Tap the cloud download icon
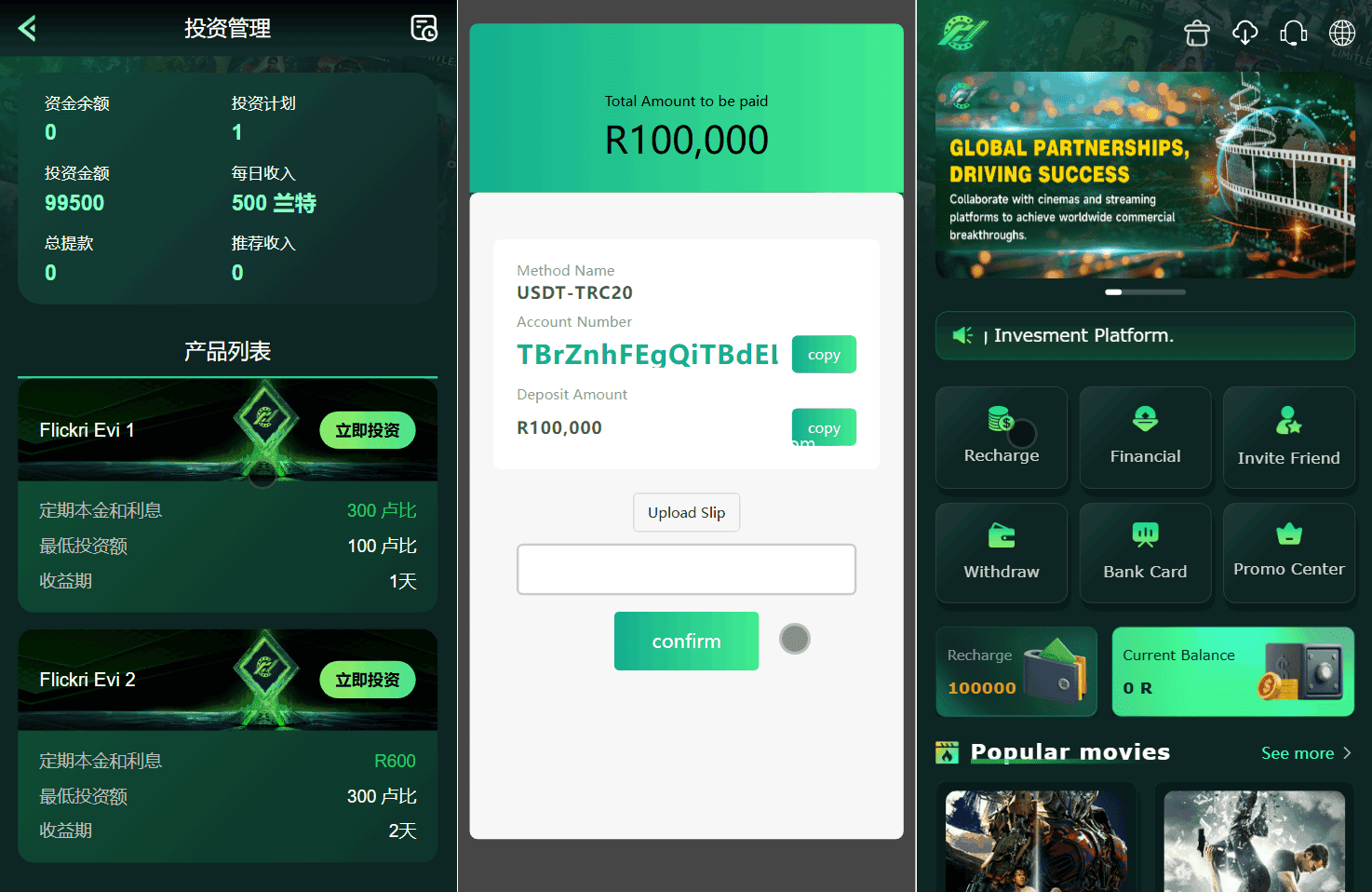The height and width of the screenshot is (892, 1372). (1245, 33)
